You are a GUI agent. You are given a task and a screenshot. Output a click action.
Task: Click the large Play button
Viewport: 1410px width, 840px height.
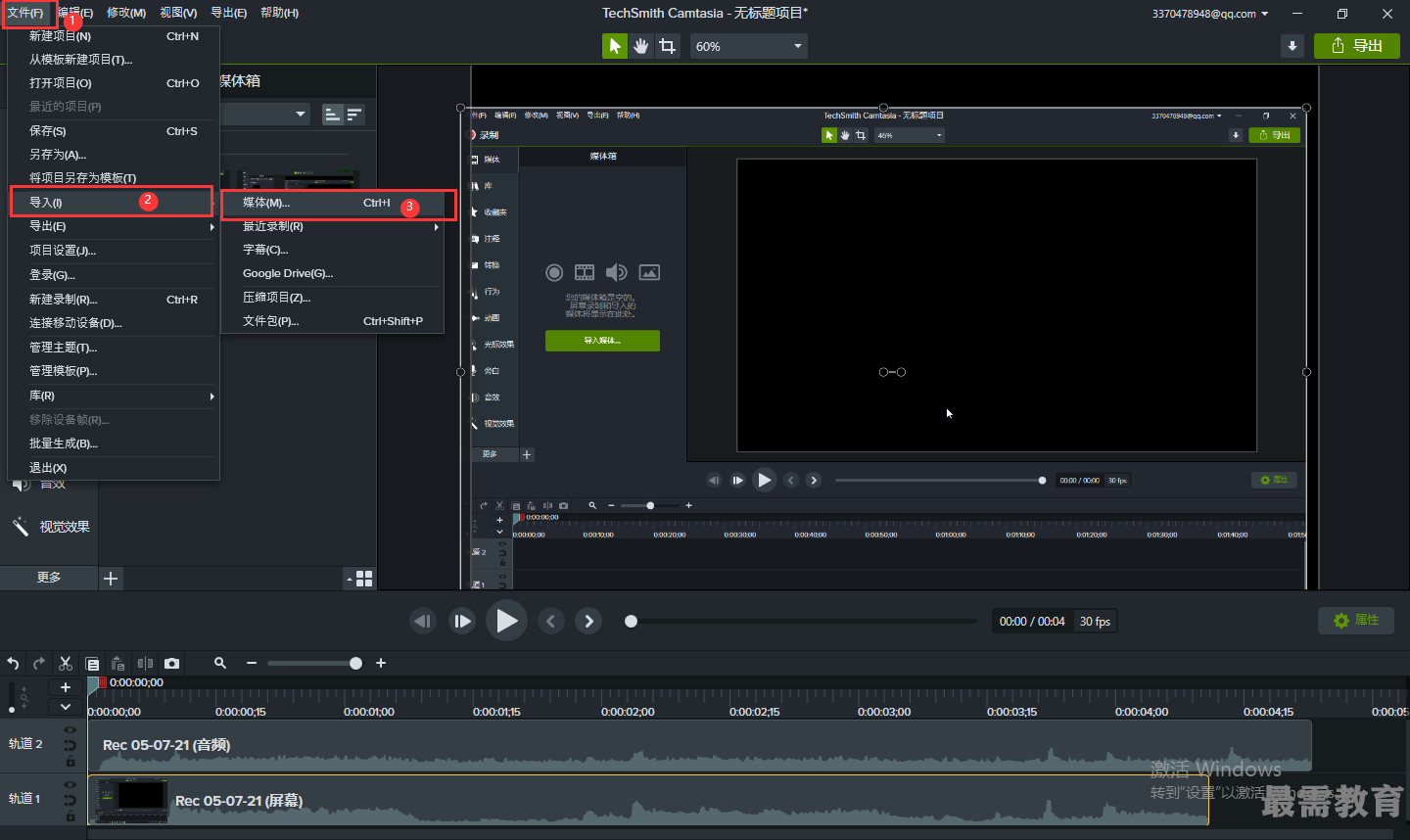506,621
